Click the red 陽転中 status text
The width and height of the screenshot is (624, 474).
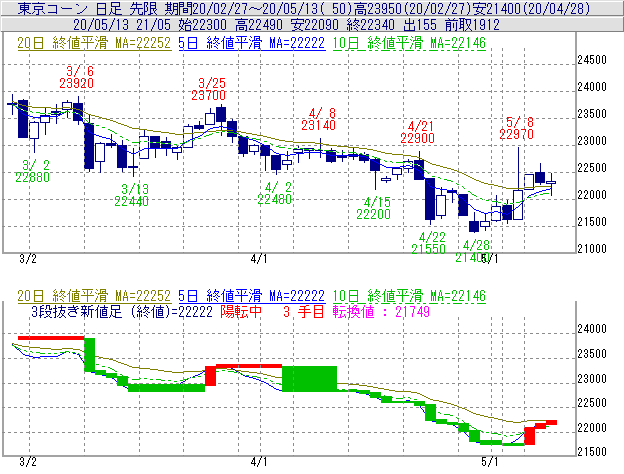(x=241, y=312)
